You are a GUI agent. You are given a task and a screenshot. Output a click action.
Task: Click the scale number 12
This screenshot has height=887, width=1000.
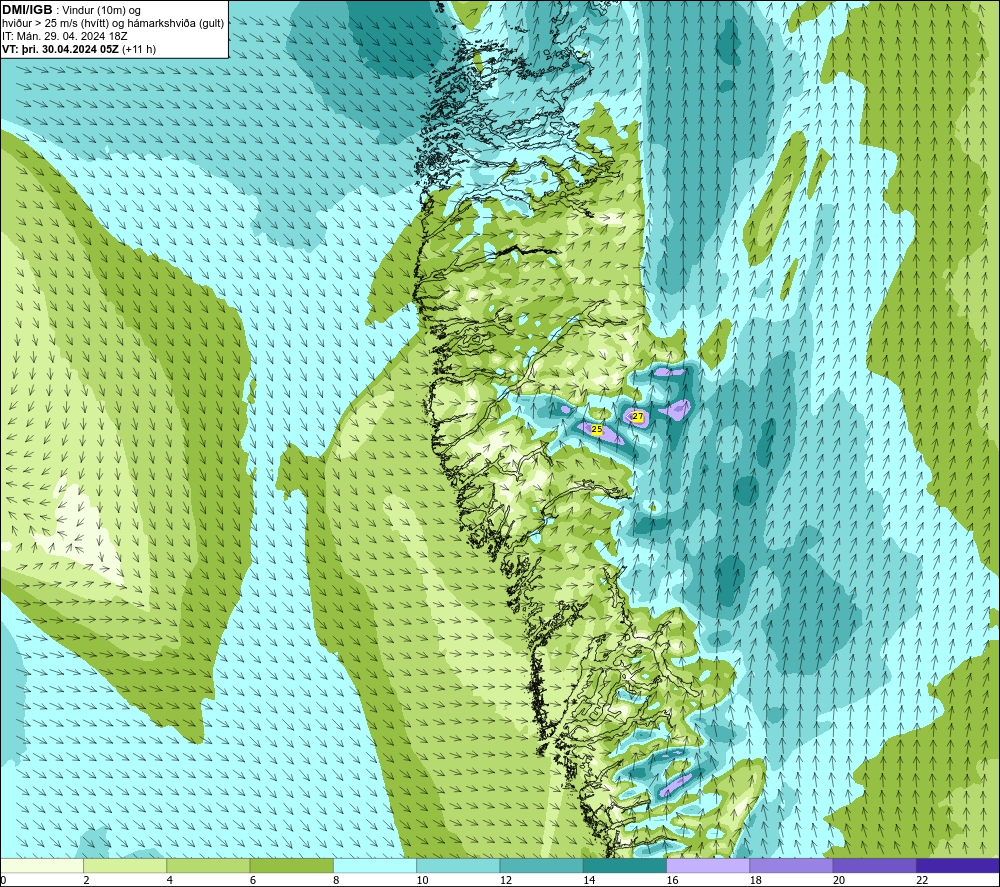(506, 880)
